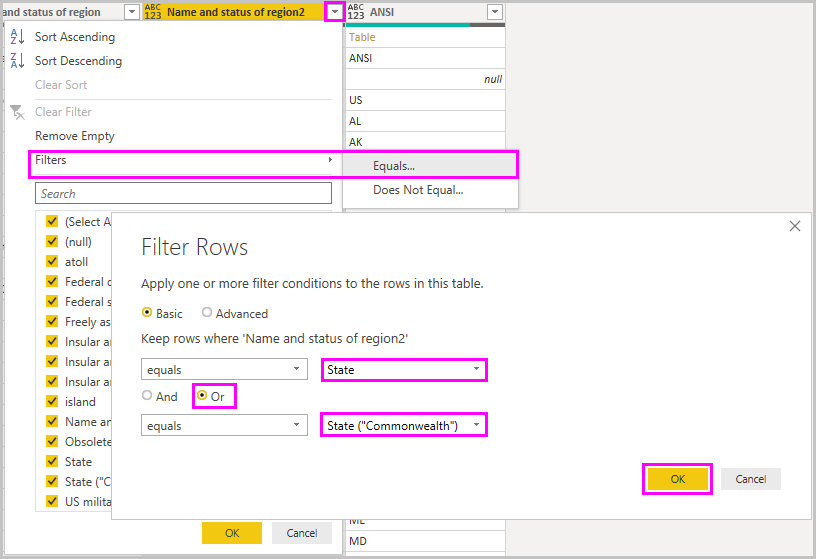Viewport: 816px width, 559px height.
Task: Open the Name and status of region column dropdown
Action: click(132, 11)
